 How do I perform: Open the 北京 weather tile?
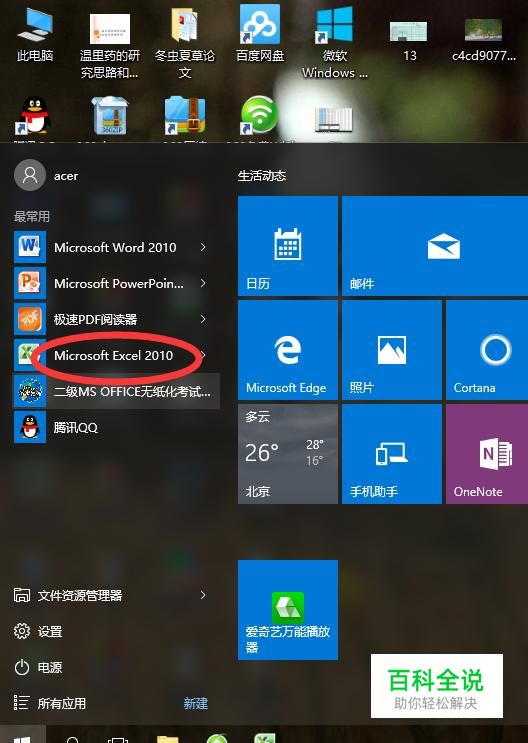point(288,454)
